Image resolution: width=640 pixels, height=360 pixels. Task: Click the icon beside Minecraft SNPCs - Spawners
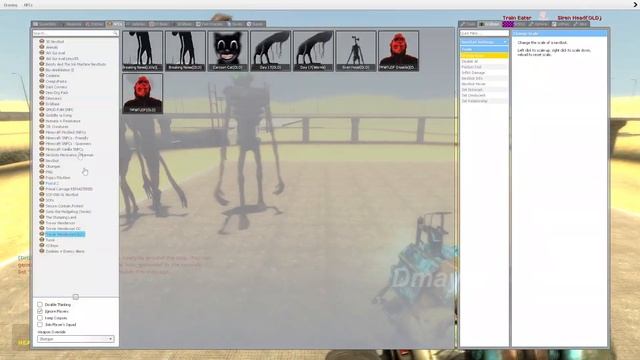pyautogui.click(x=42, y=143)
